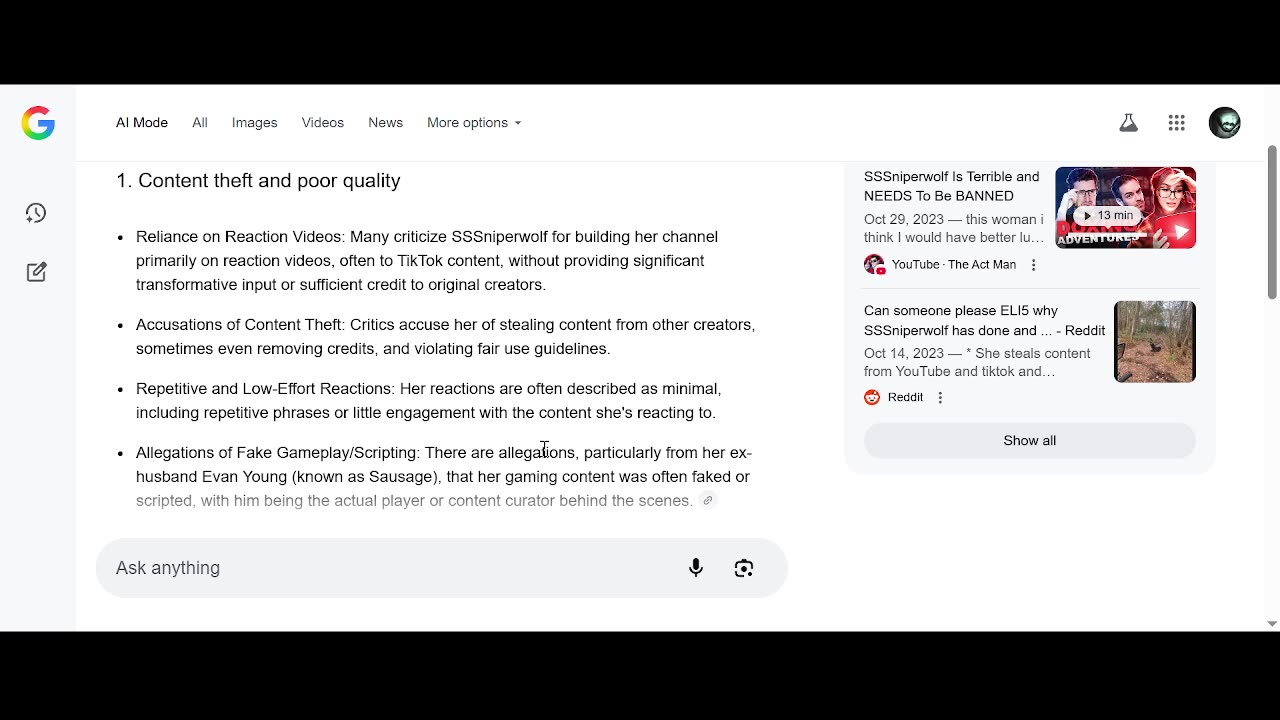Open options for Reddit result
1280x720 pixels.
(940, 398)
